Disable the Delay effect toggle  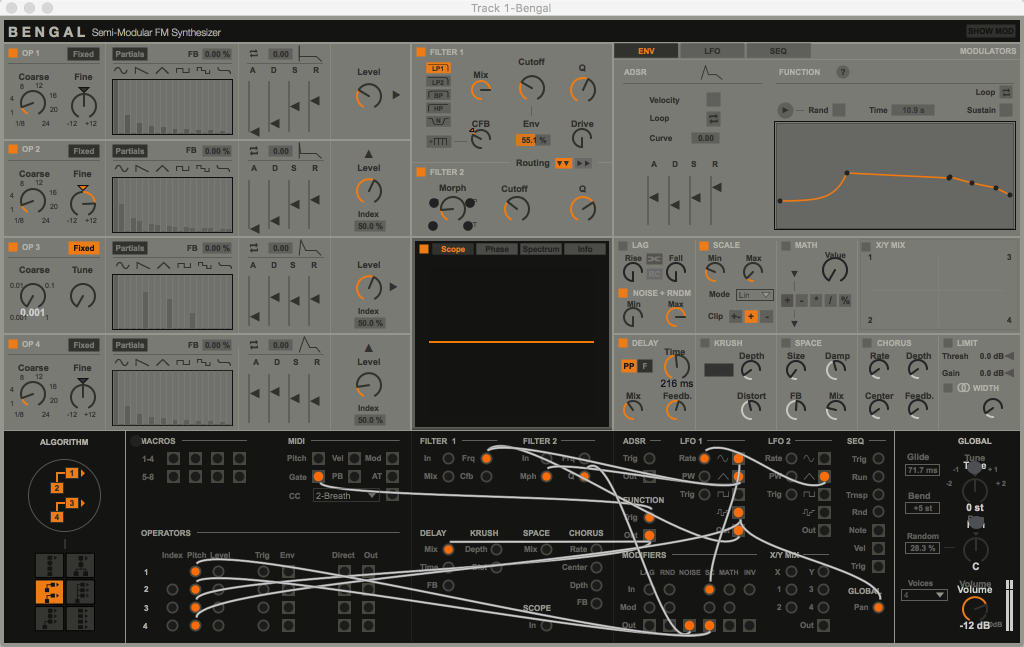coord(623,343)
